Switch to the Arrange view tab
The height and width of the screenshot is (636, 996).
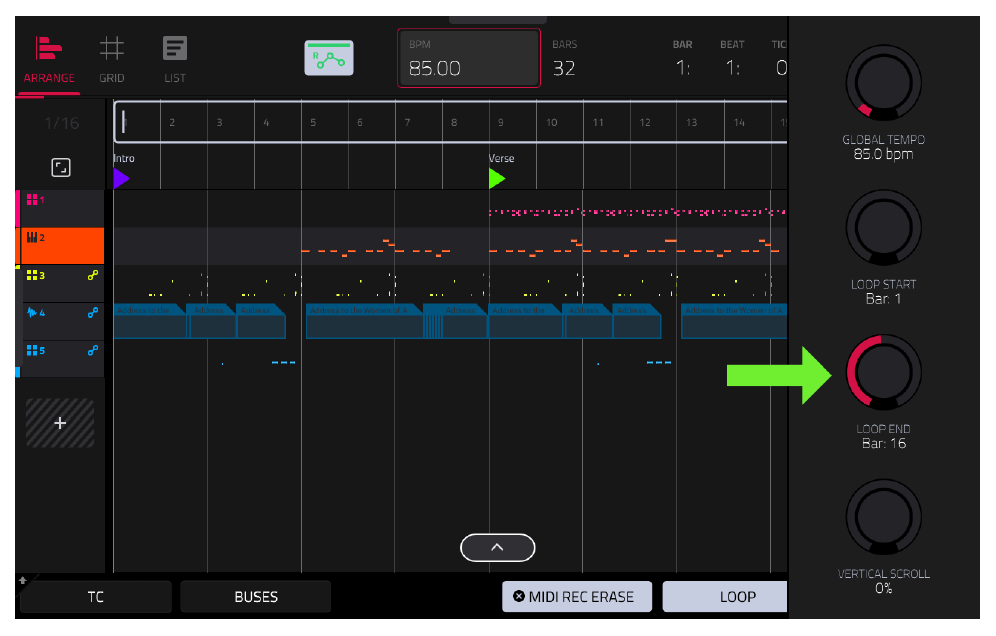[x=49, y=61]
